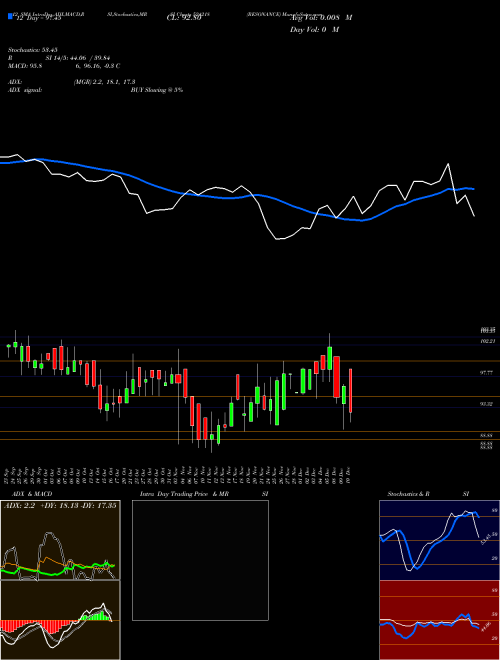Image resolution: width=500 pixels, height=660 pixels.
Task: Click the 'Avg Vol: 0.008 M' value
Action: tap(321, 18)
